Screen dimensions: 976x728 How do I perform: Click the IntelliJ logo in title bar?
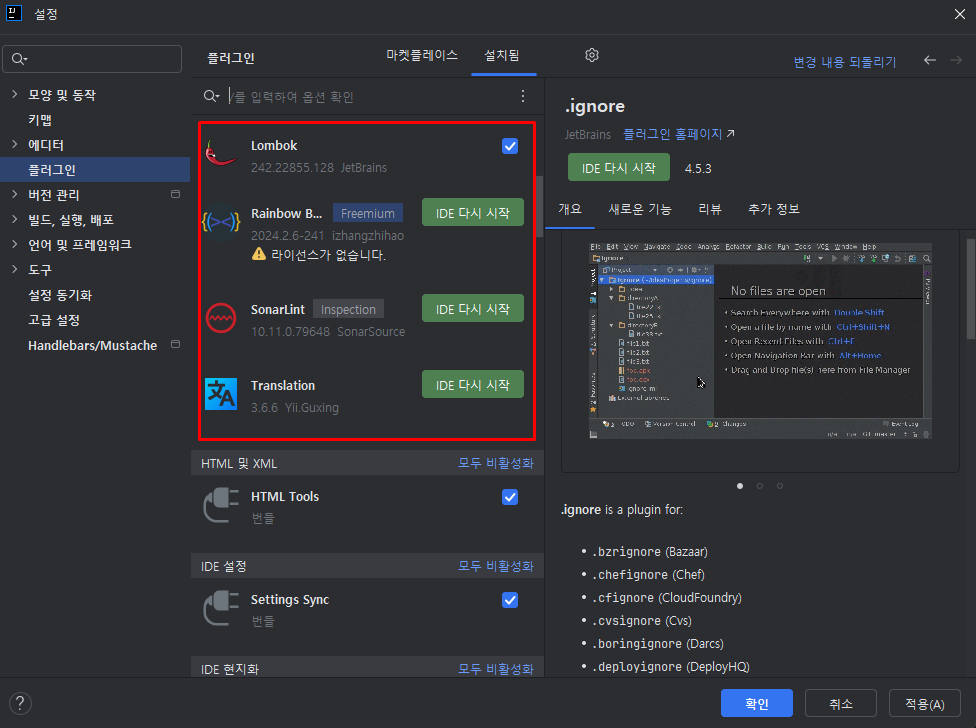coord(14,13)
